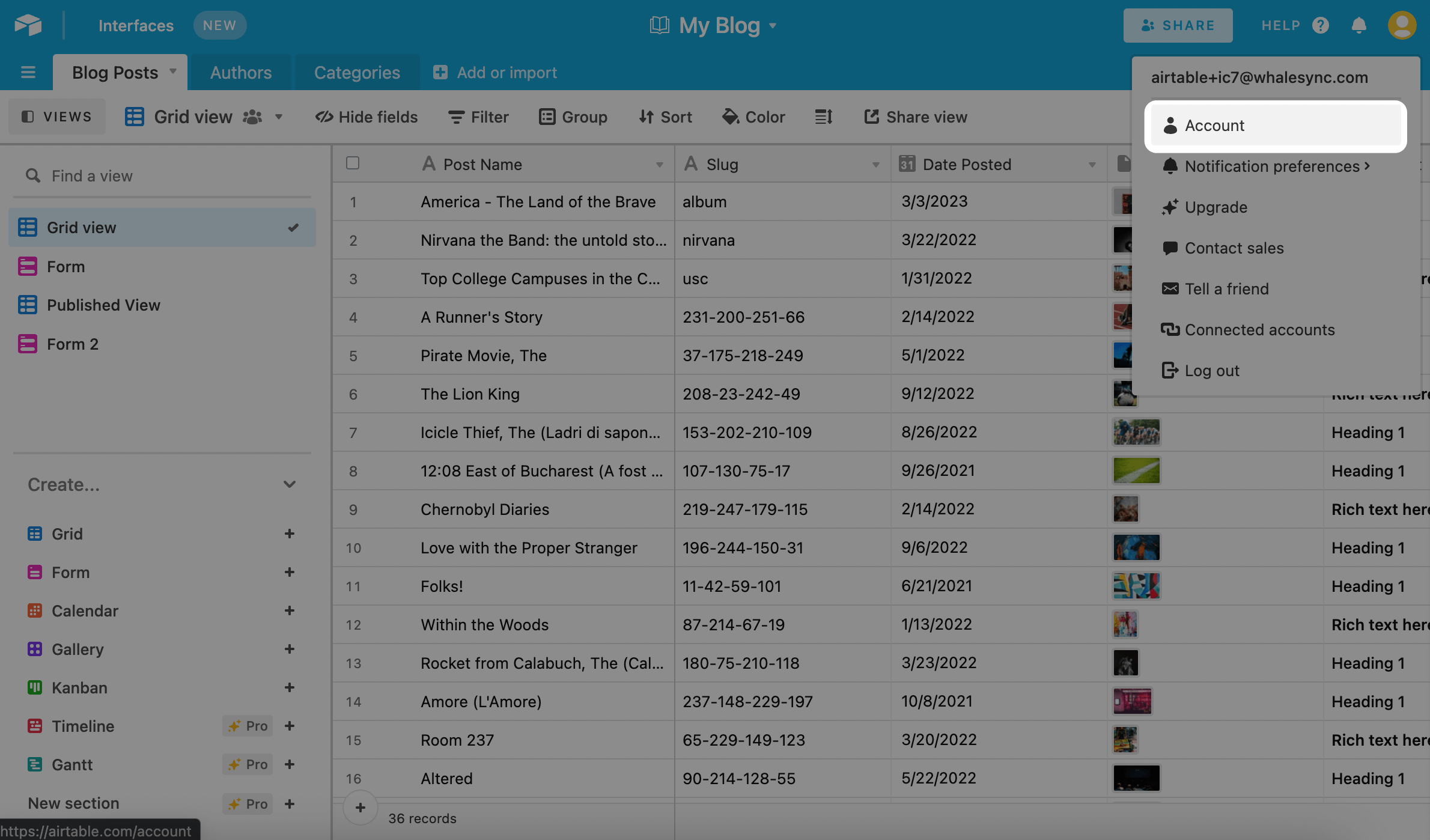Switch to the Authors tab

click(240, 72)
